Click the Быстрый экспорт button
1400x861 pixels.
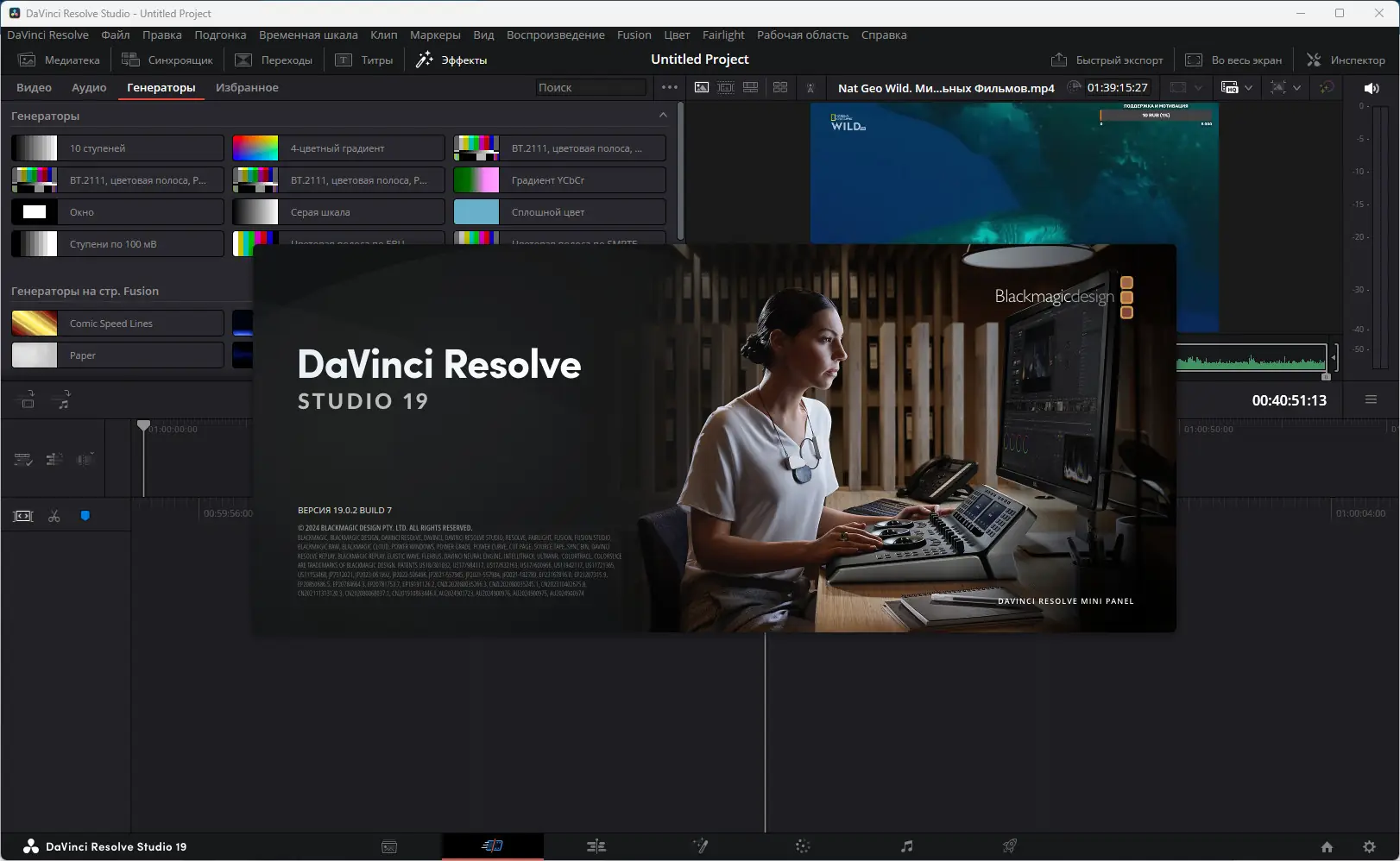1107,60
